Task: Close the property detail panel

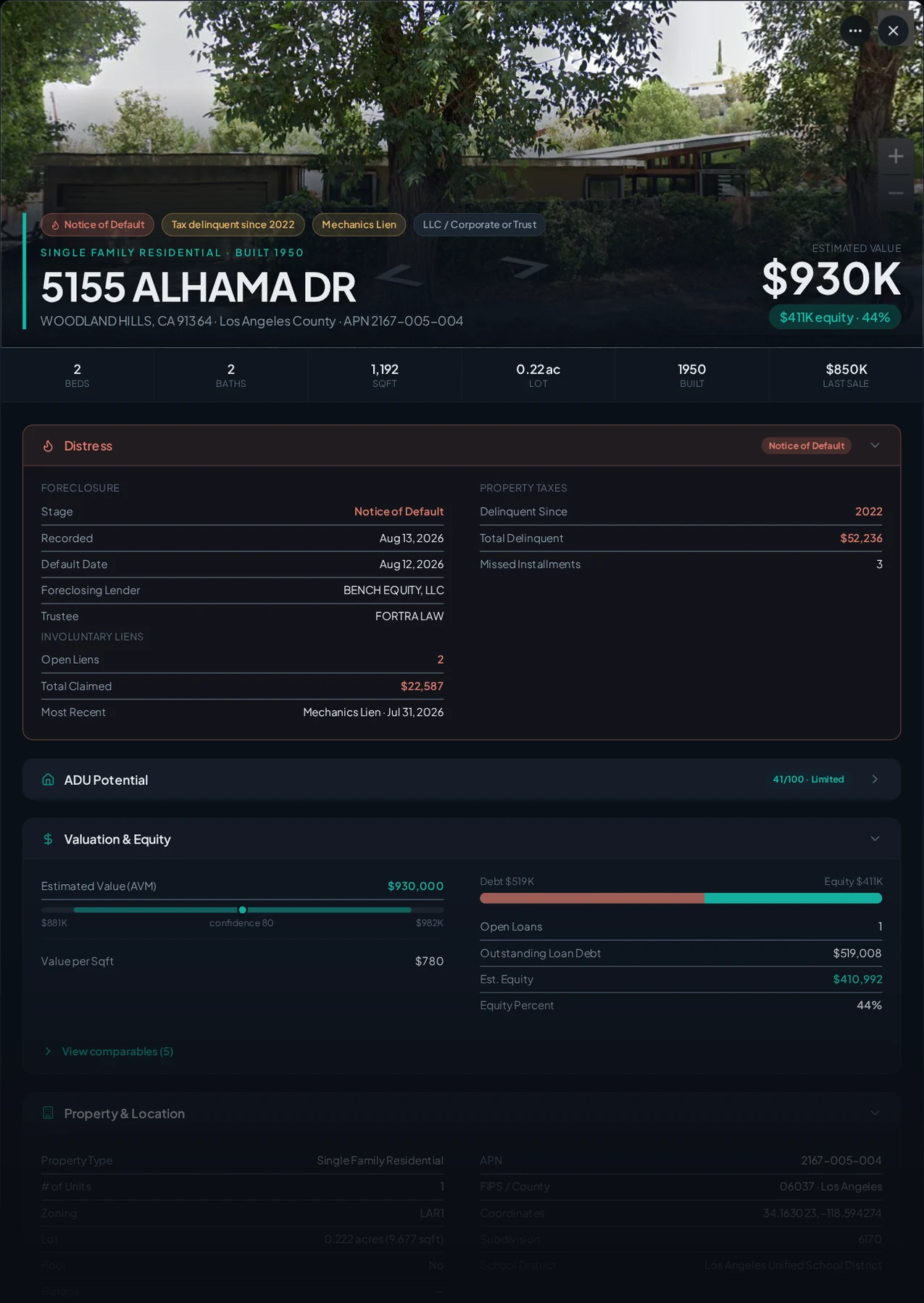Action: [x=893, y=30]
